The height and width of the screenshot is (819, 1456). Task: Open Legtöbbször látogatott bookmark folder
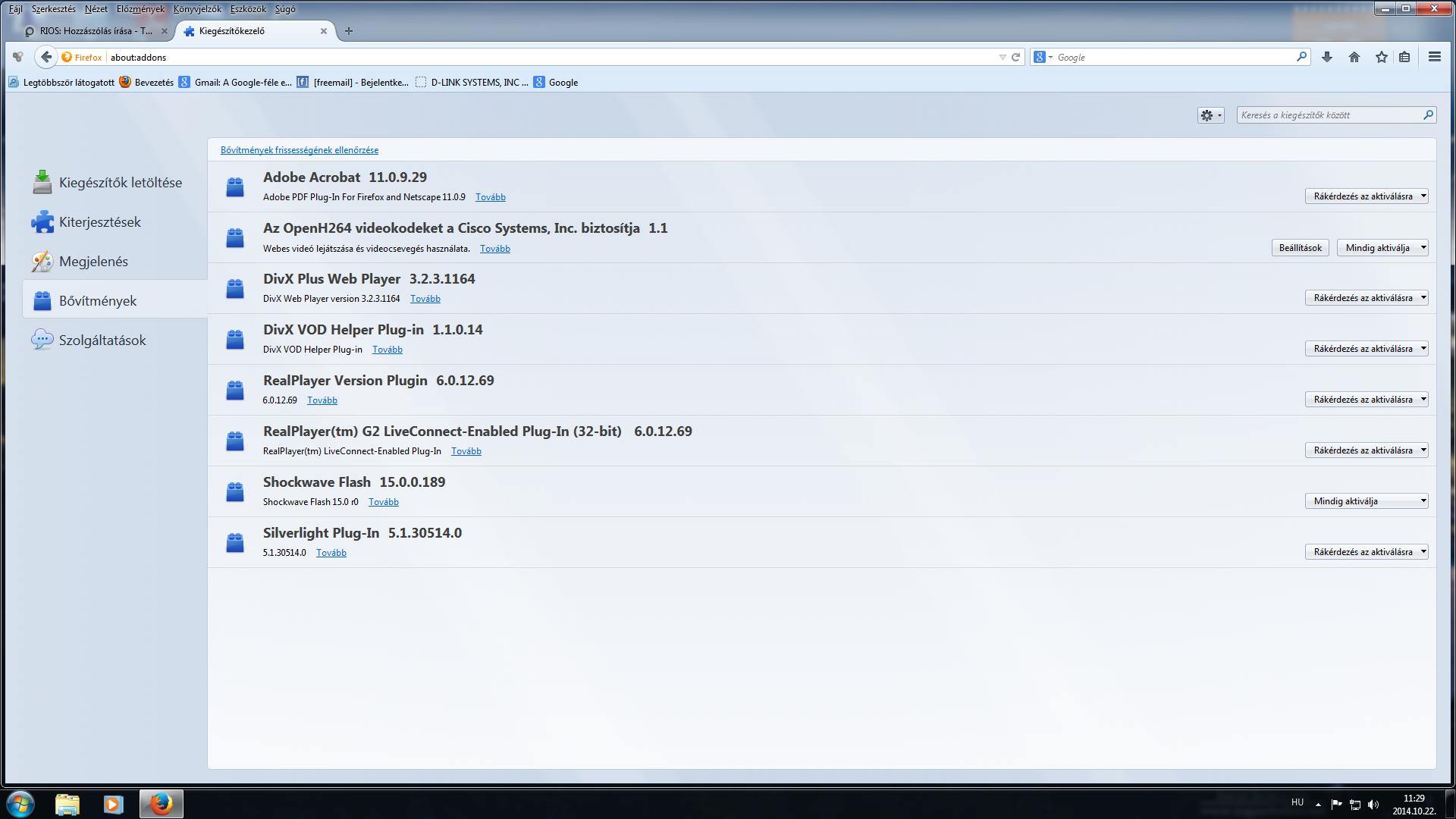[62, 83]
